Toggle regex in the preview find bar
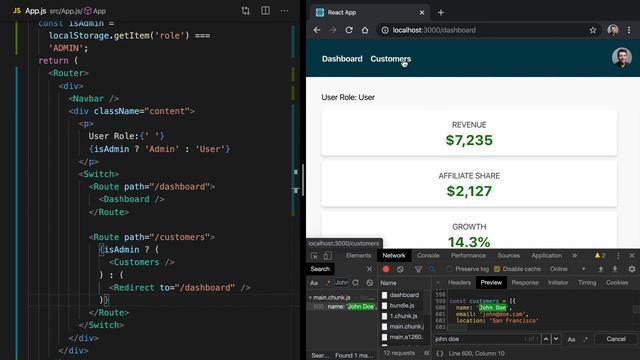 coord(586,339)
